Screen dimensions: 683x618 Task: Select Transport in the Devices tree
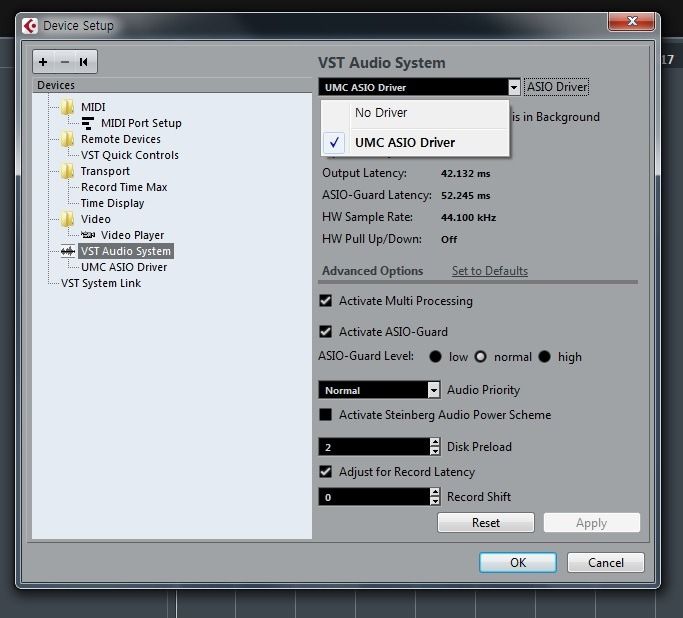coord(105,171)
